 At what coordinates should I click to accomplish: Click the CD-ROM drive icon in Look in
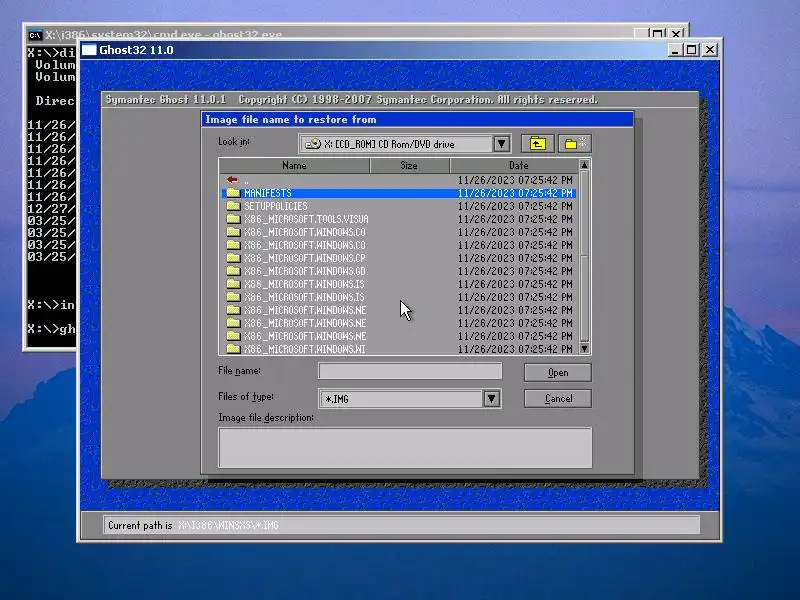[x=312, y=144]
